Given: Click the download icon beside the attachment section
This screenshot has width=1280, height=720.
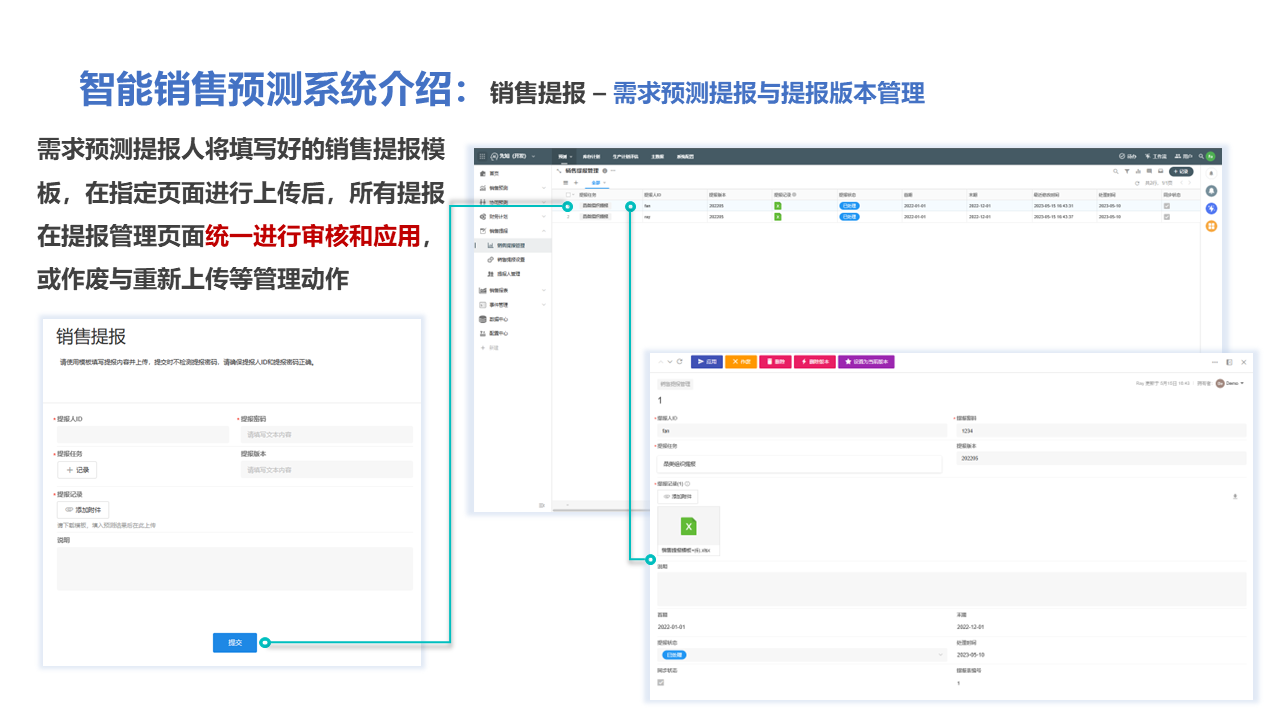Looking at the screenshot, I should (1235, 496).
